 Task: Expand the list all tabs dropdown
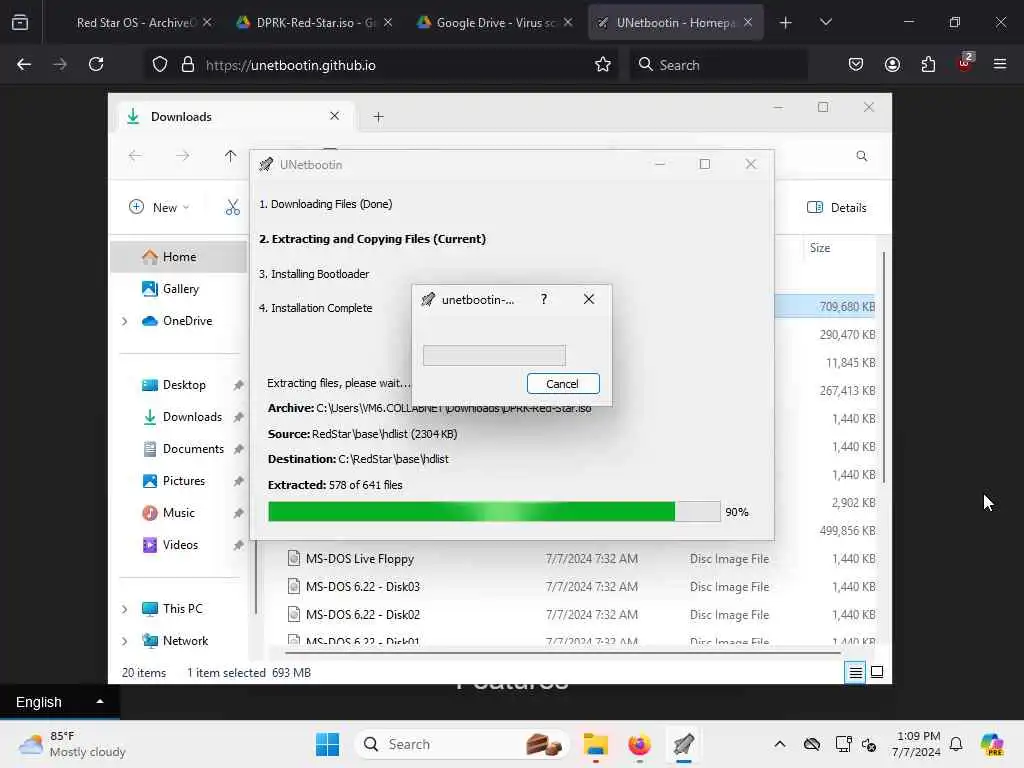(x=825, y=22)
